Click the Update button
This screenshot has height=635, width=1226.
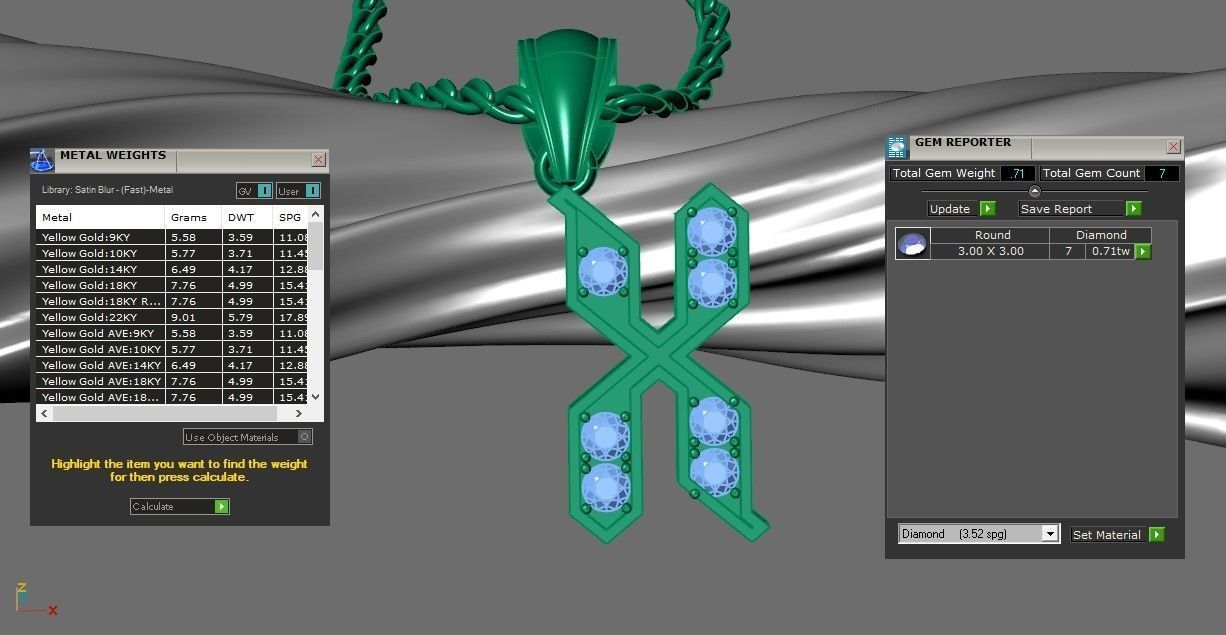click(960, 209)
